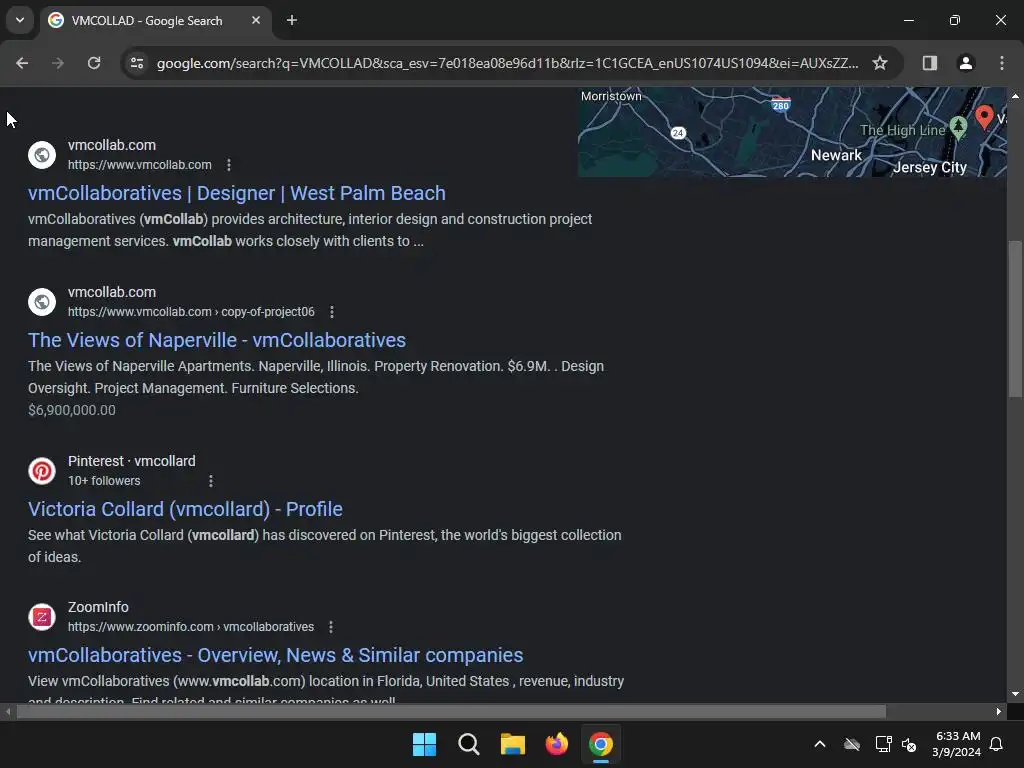Image resolution: width=1024 pixels, height=768 pixels.
Task: Open more options for Pinterest vmcollard result
Action: [210, 481]
